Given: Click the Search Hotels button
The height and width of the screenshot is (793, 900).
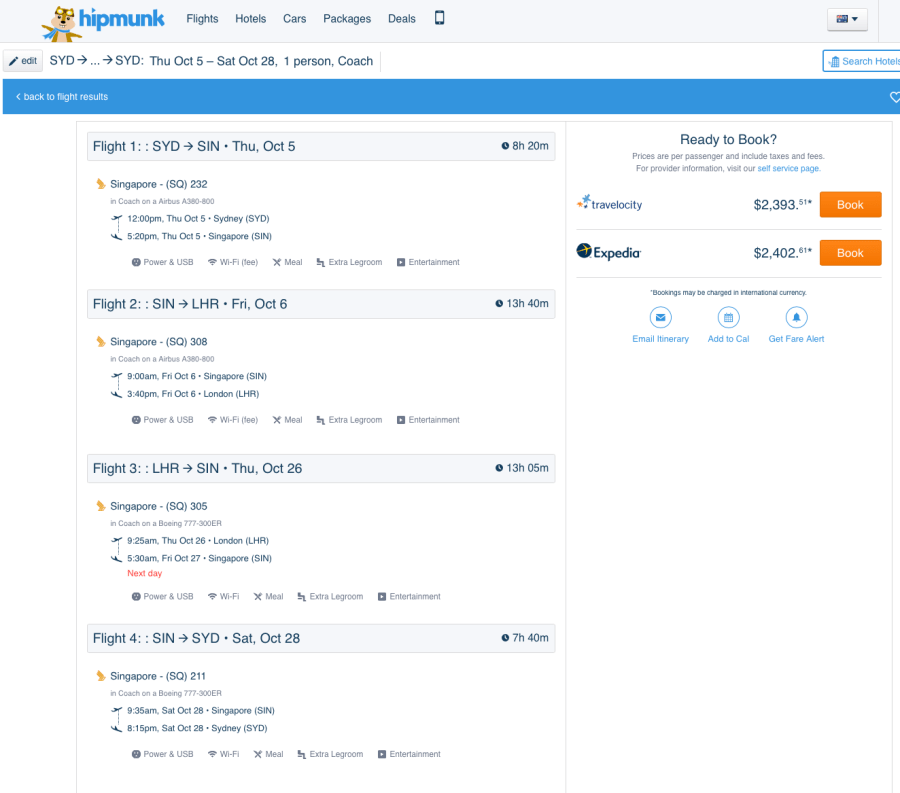Looking at the screenshot, I should [x=862, y=61].
